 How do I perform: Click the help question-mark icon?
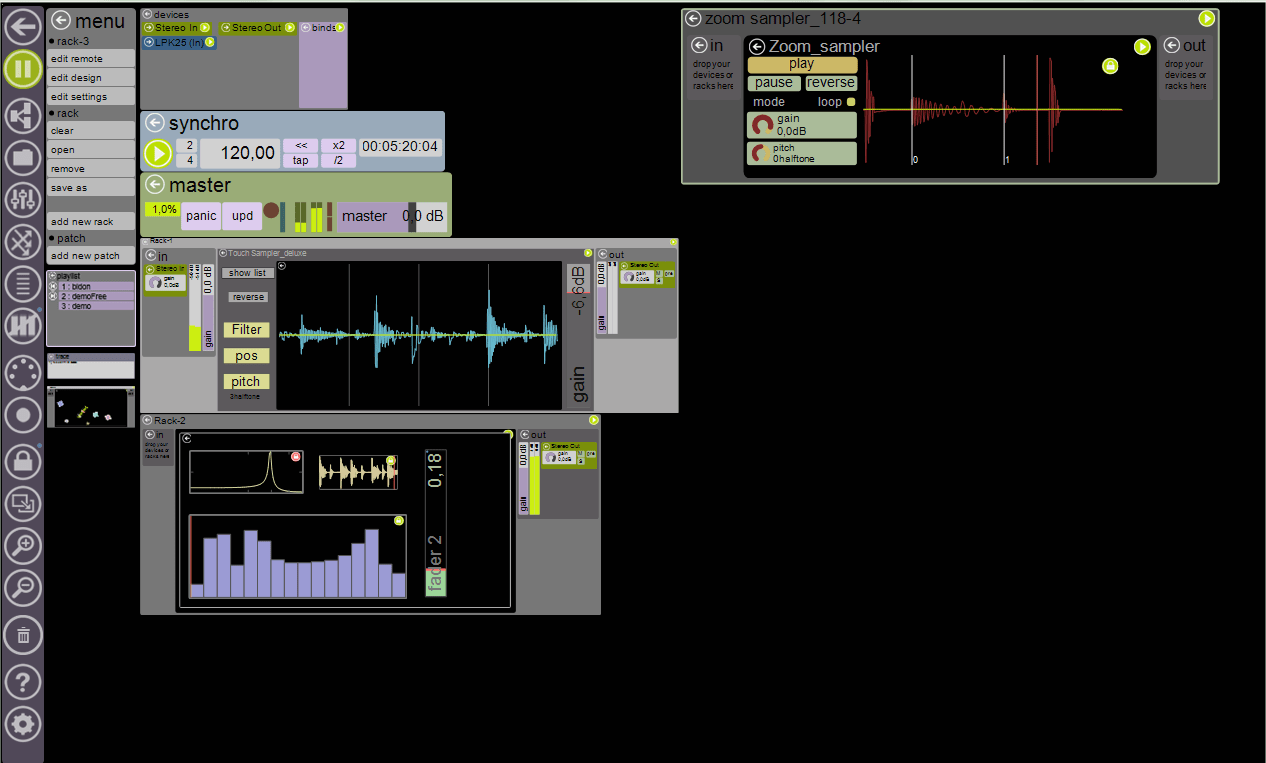coord(22,682)
